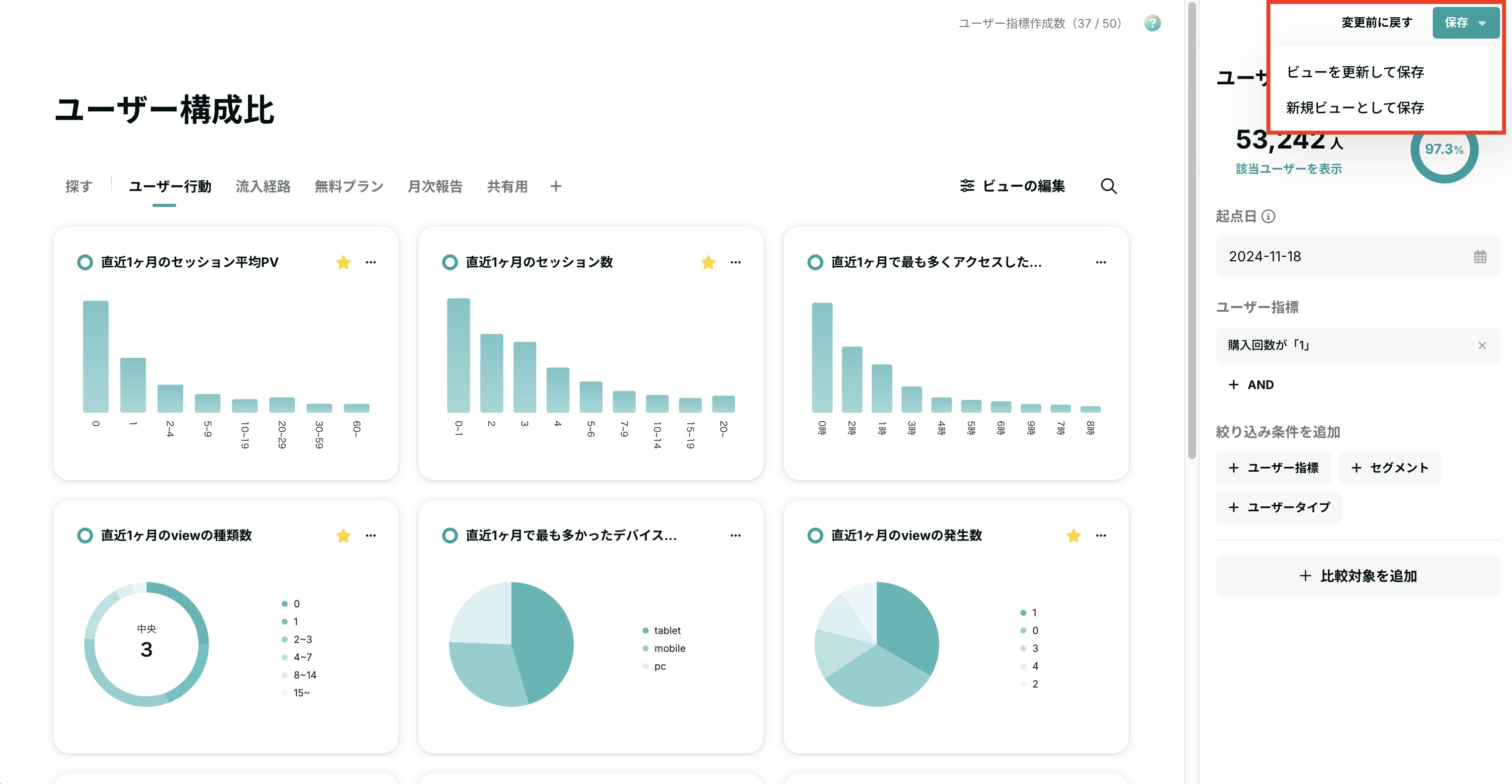Click the + AND condition button
This screenshot has height=784, width=1512.
[x=1252, y=385]
